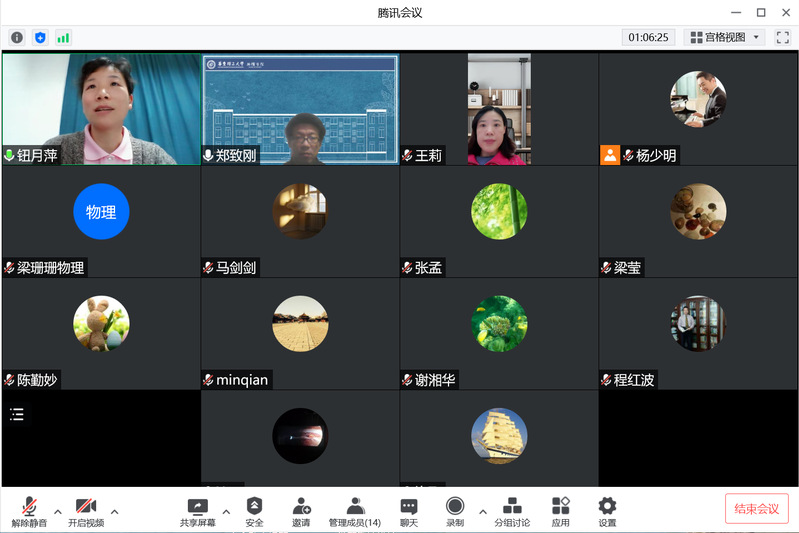Image resolution: width=799 pixels, height=533 pixels.
Task: Click the blue security shield icon
Action: tap(40, 37)
